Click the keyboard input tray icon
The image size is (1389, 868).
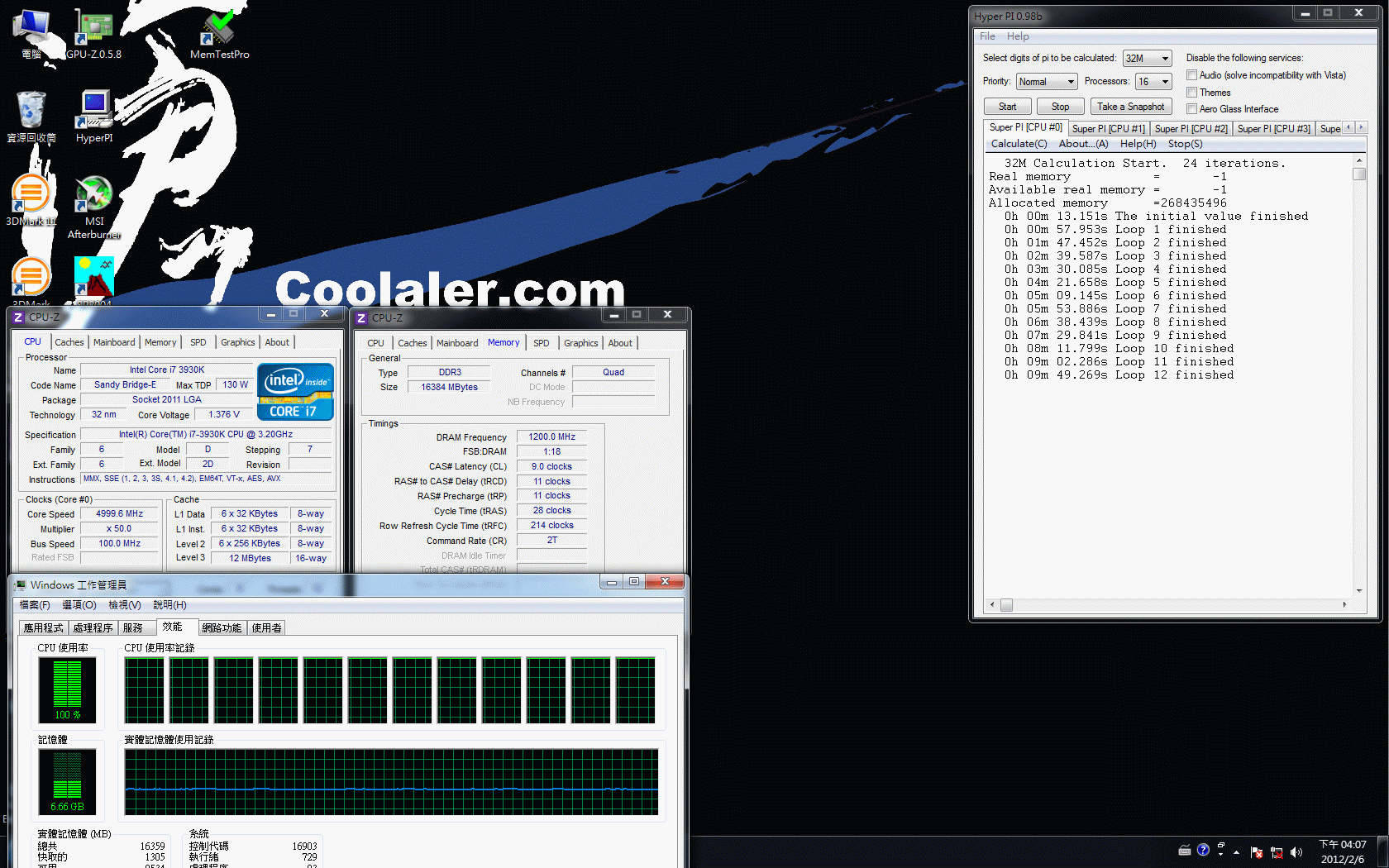1185,850
